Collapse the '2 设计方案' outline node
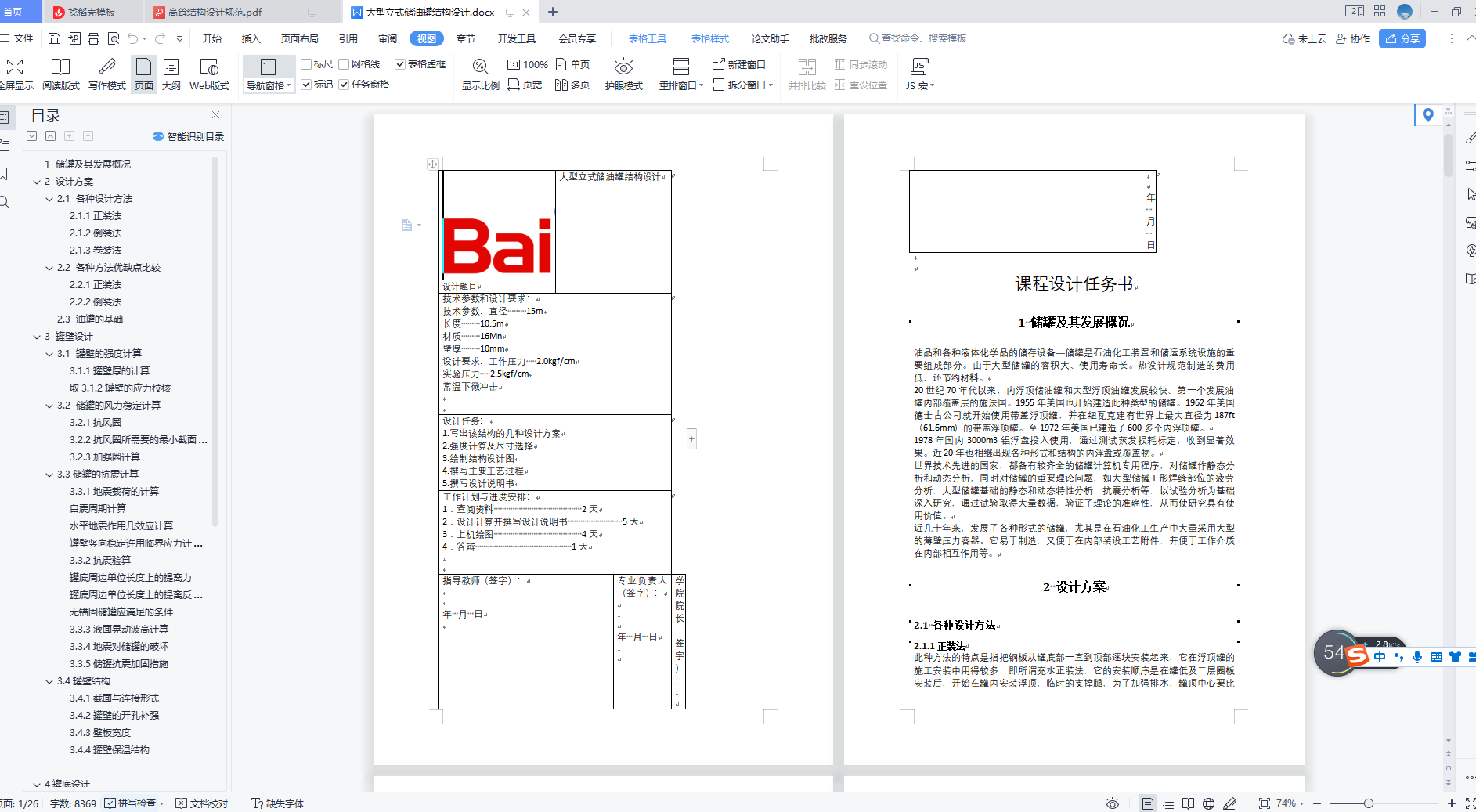 coord(37,182)
